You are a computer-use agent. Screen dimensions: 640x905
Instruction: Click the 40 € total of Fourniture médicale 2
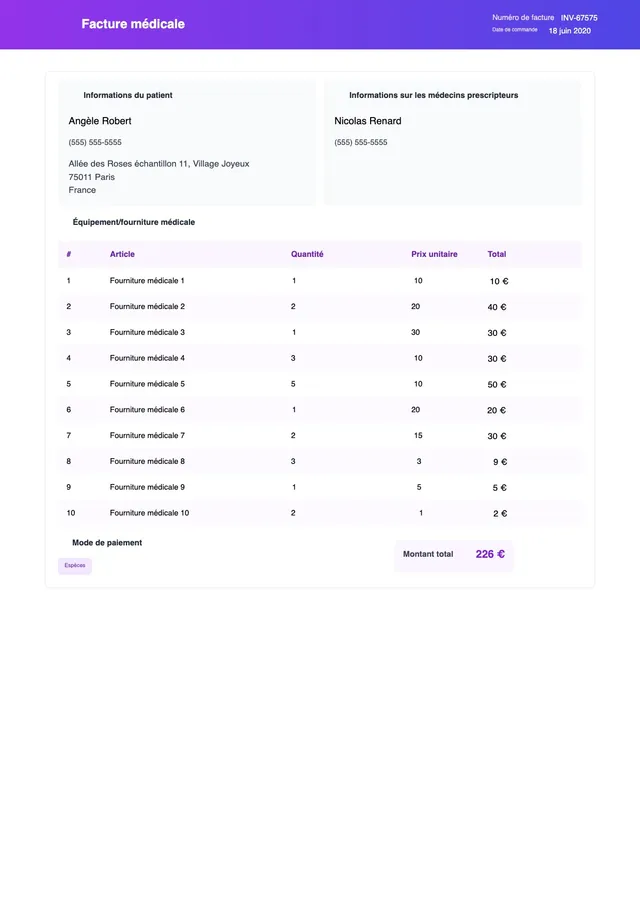(x=497, y=307)
